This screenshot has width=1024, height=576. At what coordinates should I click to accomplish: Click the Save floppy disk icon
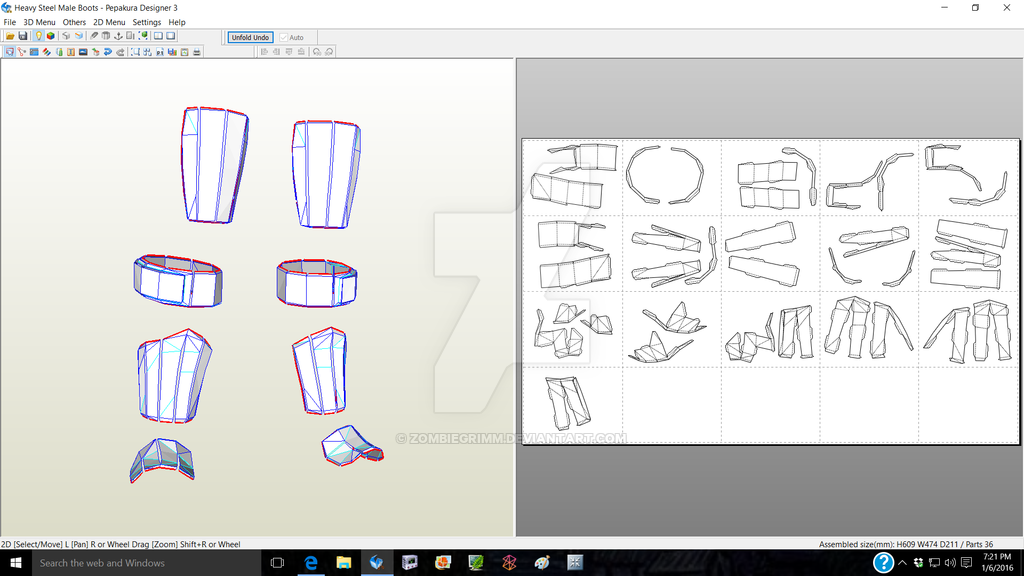(x=23, y=36)
